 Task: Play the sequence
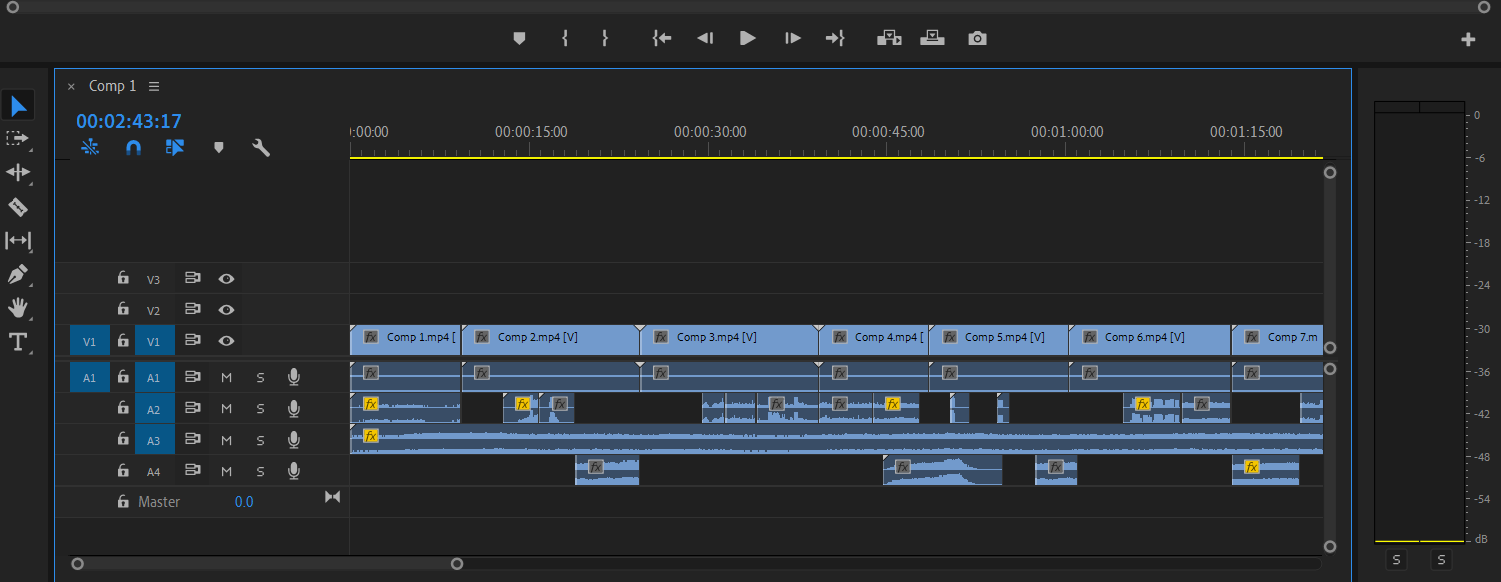tap(747, 38)
